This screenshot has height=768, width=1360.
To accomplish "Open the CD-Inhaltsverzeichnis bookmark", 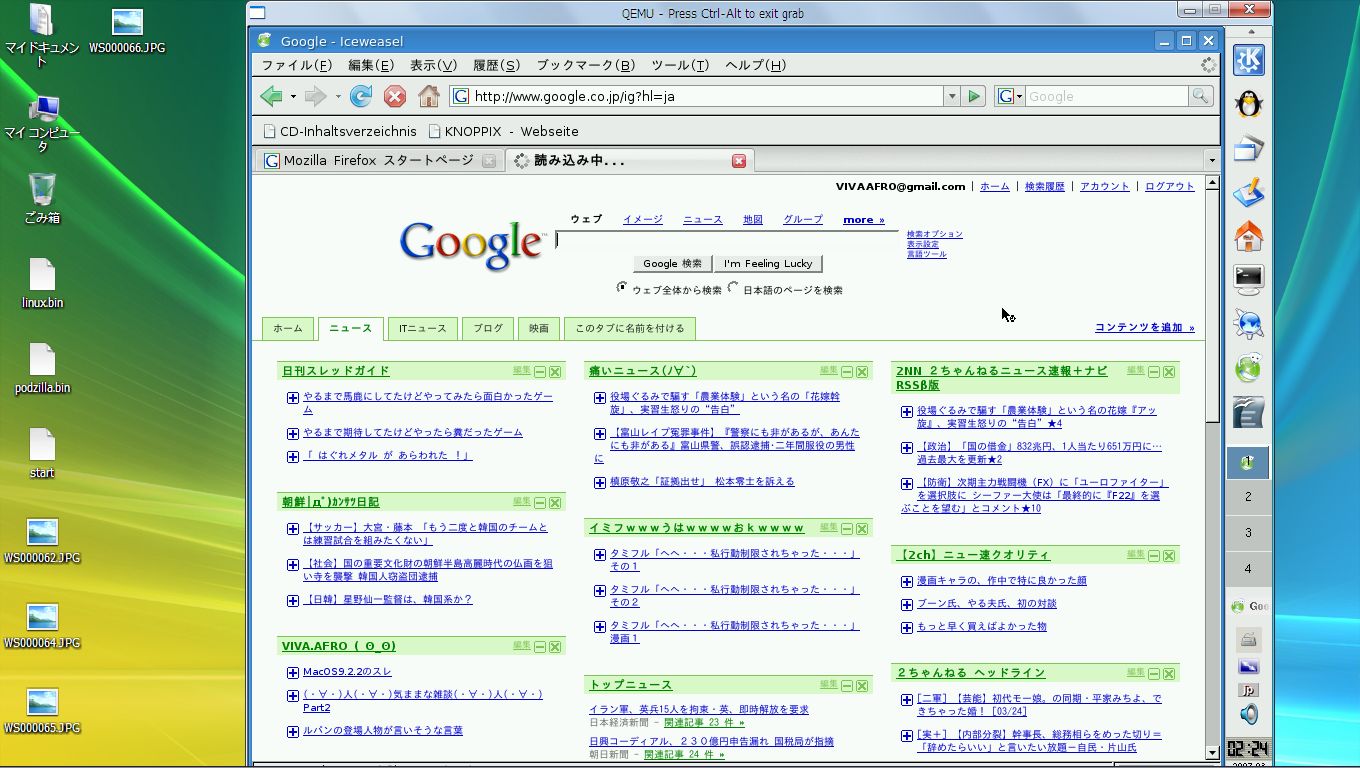I will [x=340, y=131].
